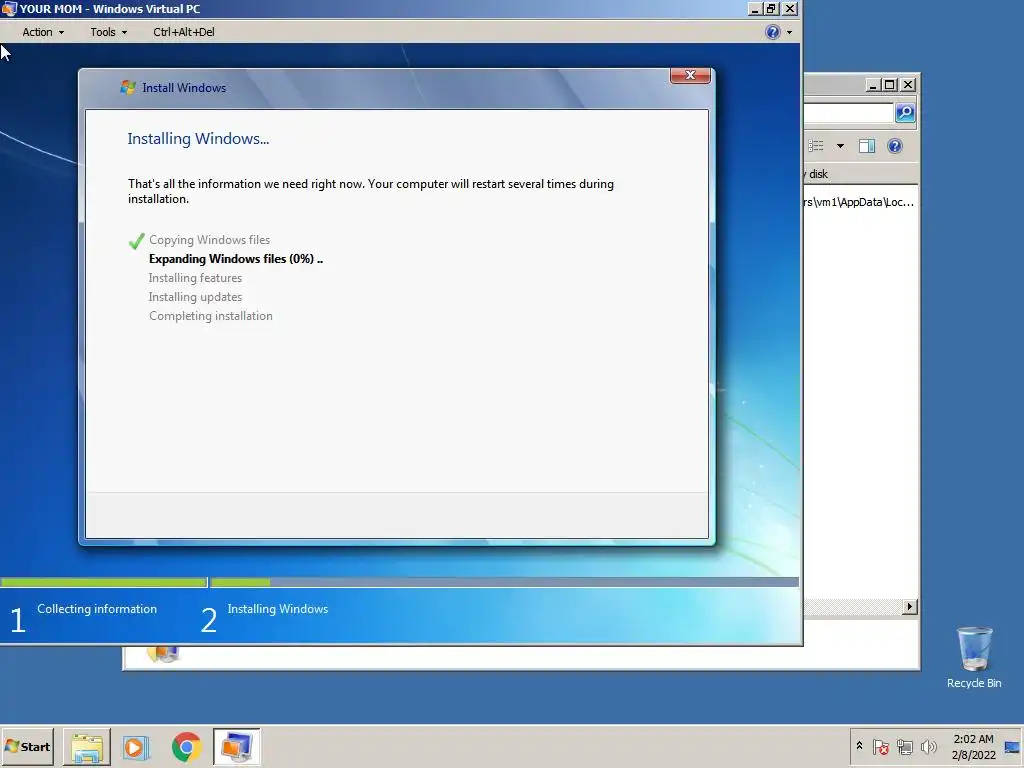Restore down the Virtual PC window
The height and width of the screenshot is (768, 1024).
pyautogui.click(x=772, y=8)
